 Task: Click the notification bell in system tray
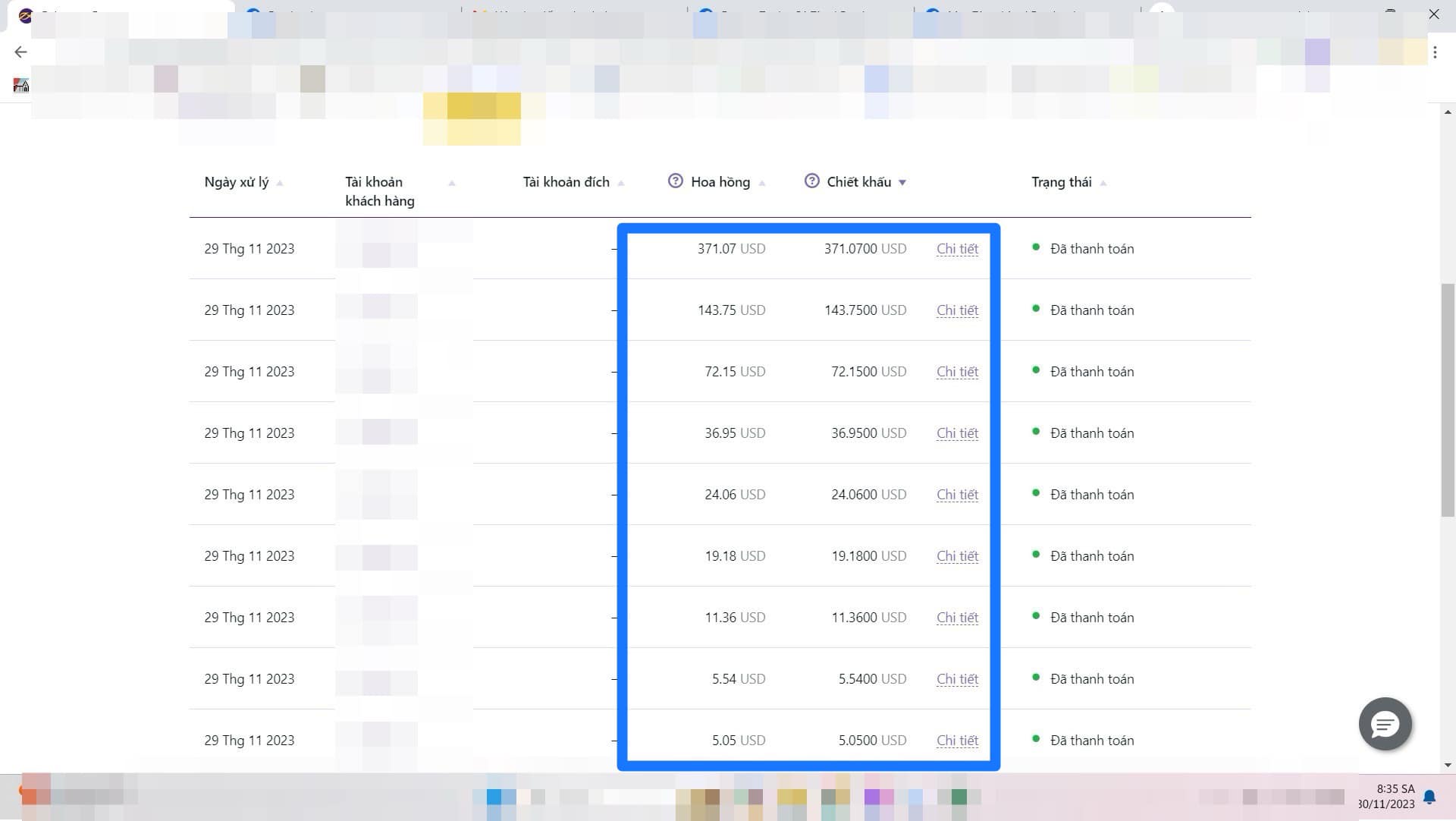tap(1429, 797)
